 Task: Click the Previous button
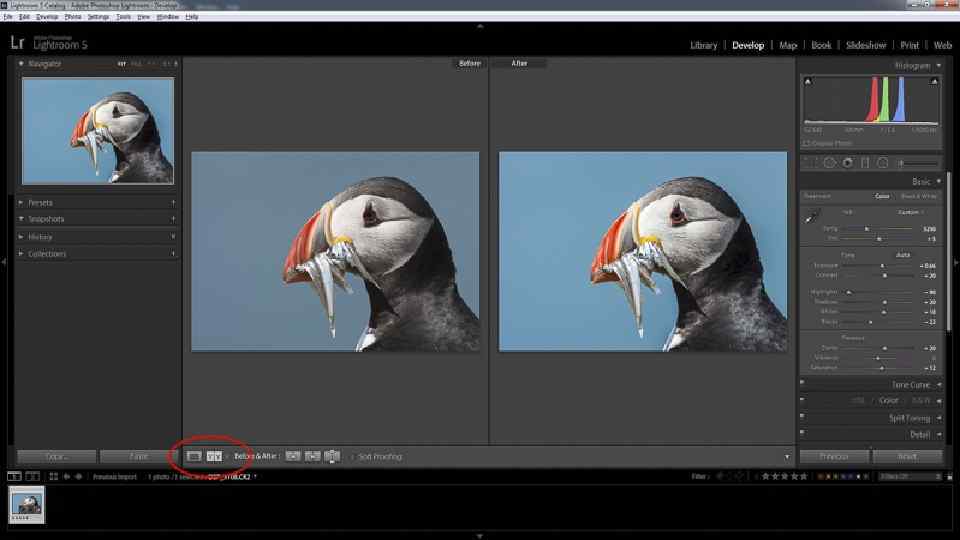834,457
